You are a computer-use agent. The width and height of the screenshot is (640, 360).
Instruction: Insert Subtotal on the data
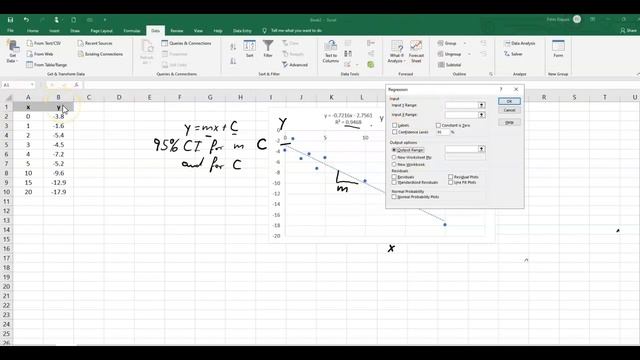pyautogui.click(x=449, y=64)
